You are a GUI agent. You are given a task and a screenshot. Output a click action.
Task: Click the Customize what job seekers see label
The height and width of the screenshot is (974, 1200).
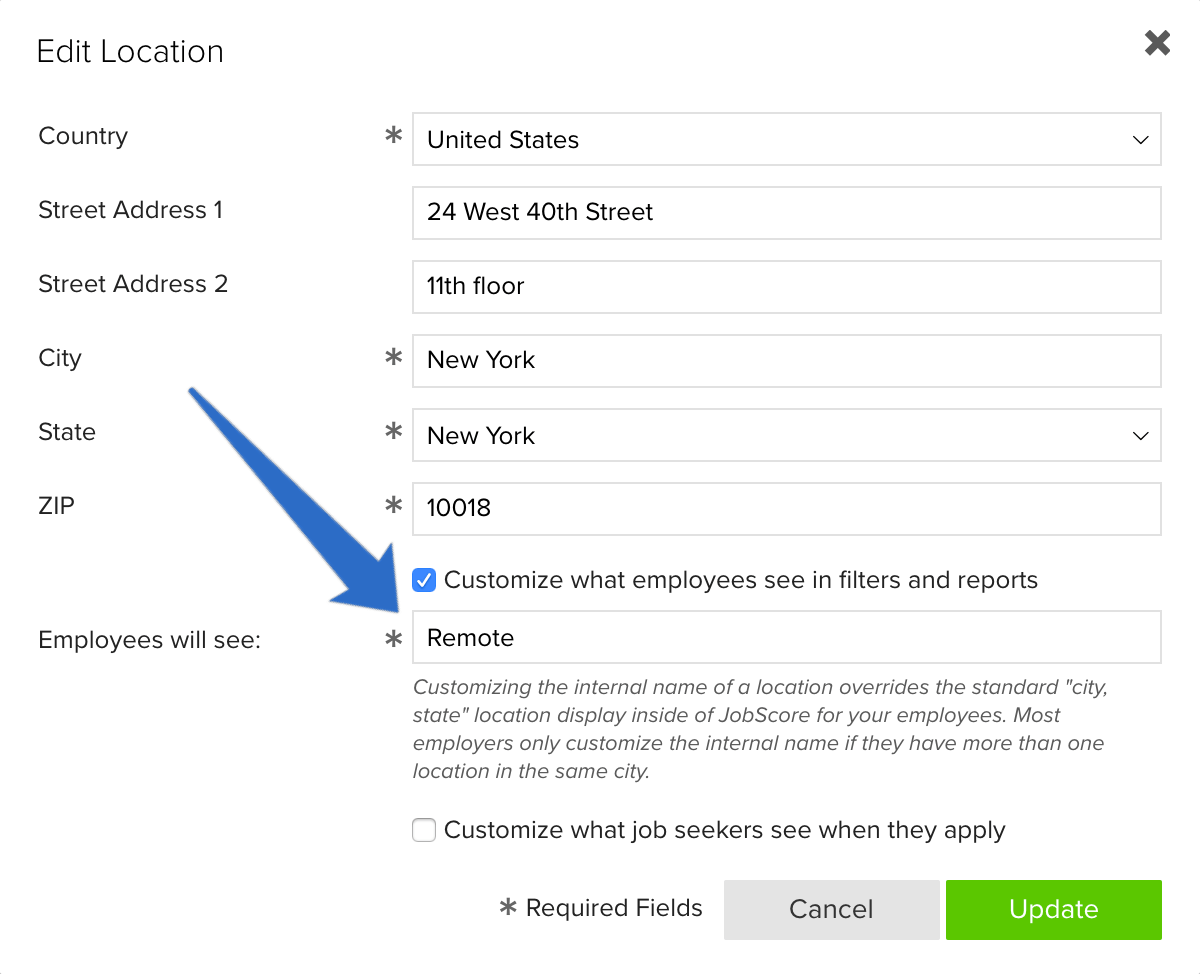coord(724,830)
